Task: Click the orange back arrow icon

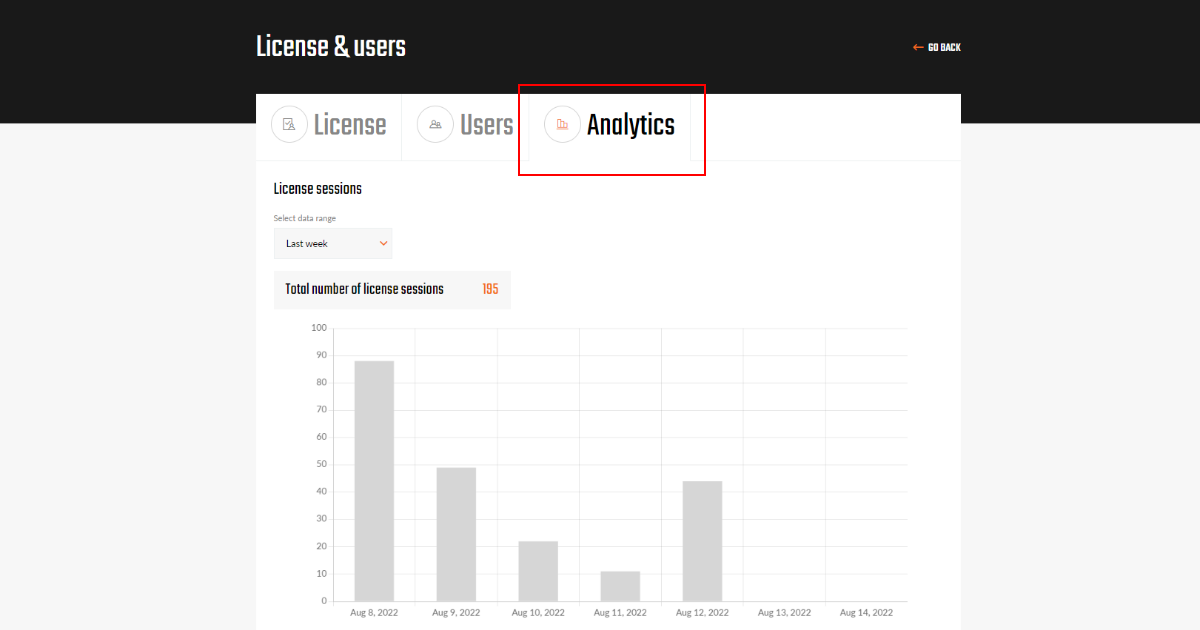Action: [x=916, y=46]
